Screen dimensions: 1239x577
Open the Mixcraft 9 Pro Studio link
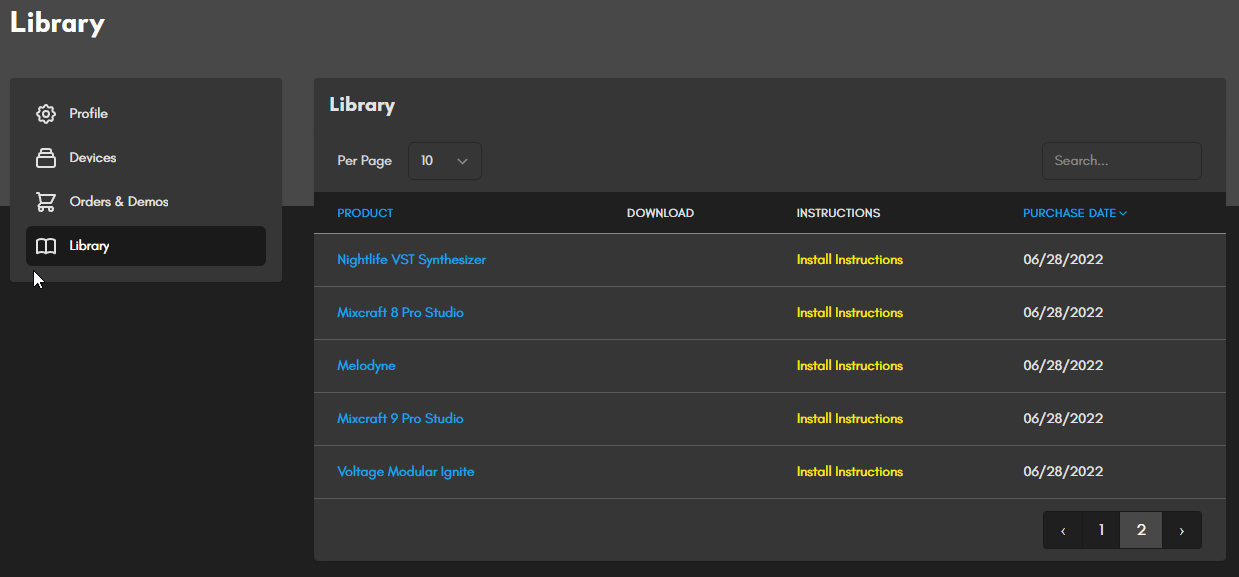pos(400,419)
